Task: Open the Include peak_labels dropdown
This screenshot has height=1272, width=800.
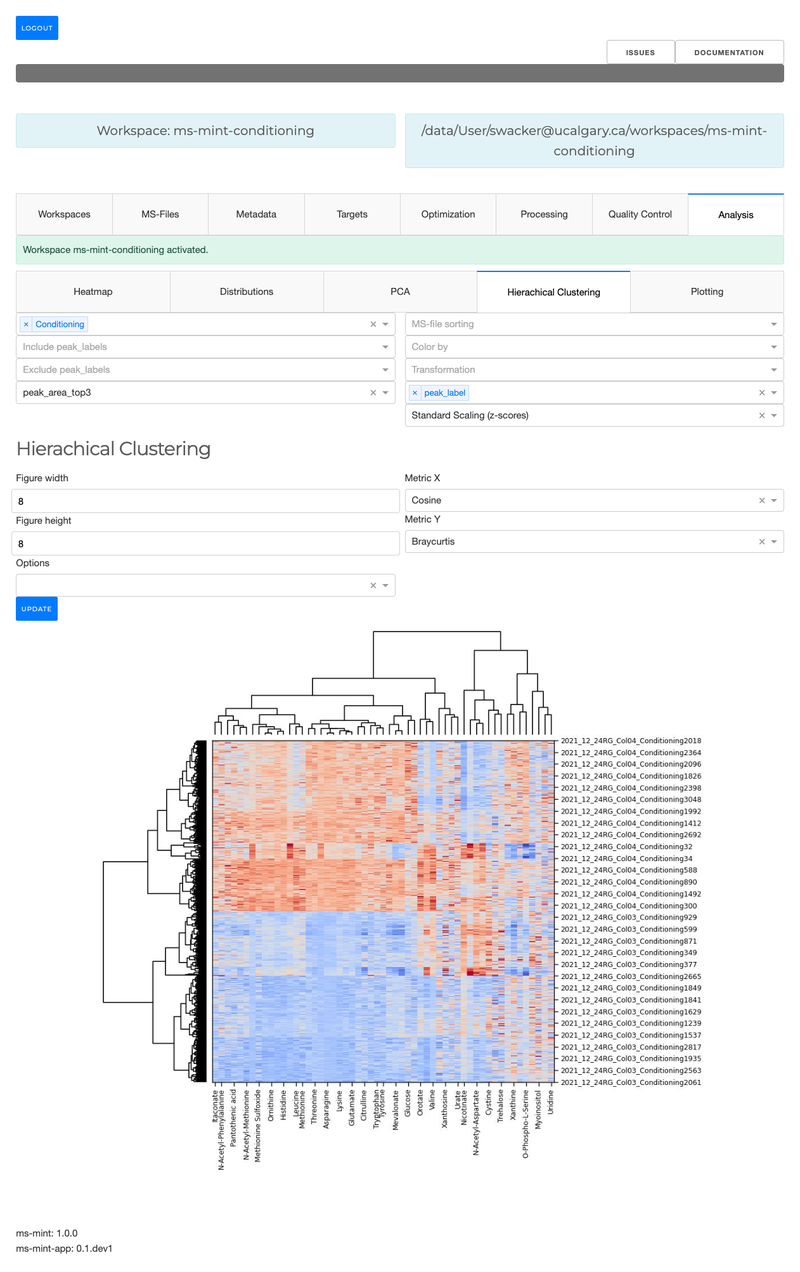Action: click(x=384, y=347)
